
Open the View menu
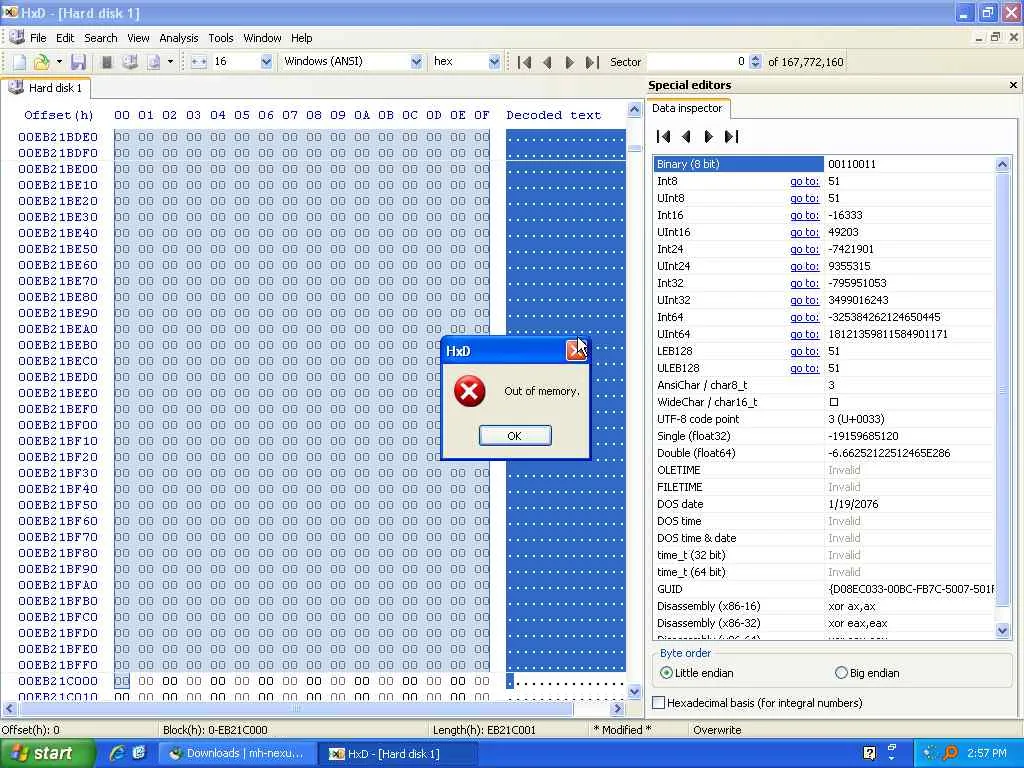point(138,38)
